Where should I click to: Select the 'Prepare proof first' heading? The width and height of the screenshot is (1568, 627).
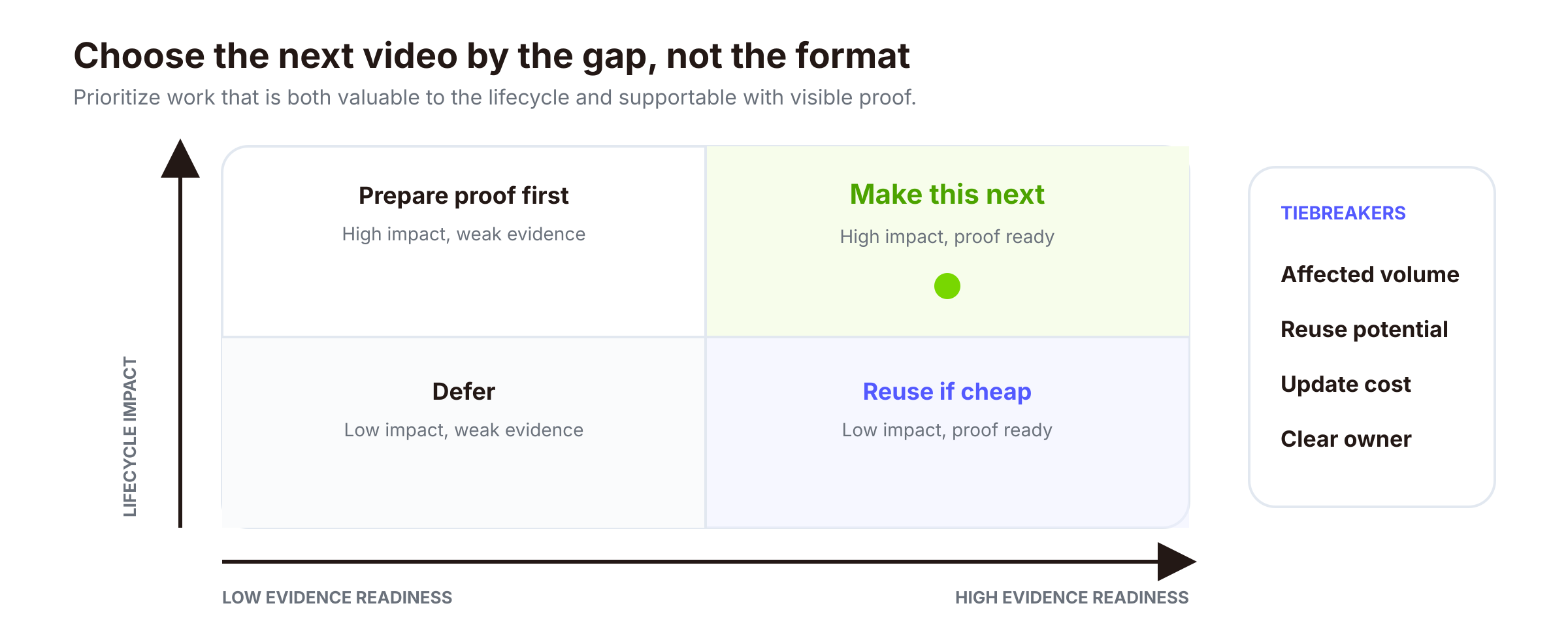tap(463, 196)
